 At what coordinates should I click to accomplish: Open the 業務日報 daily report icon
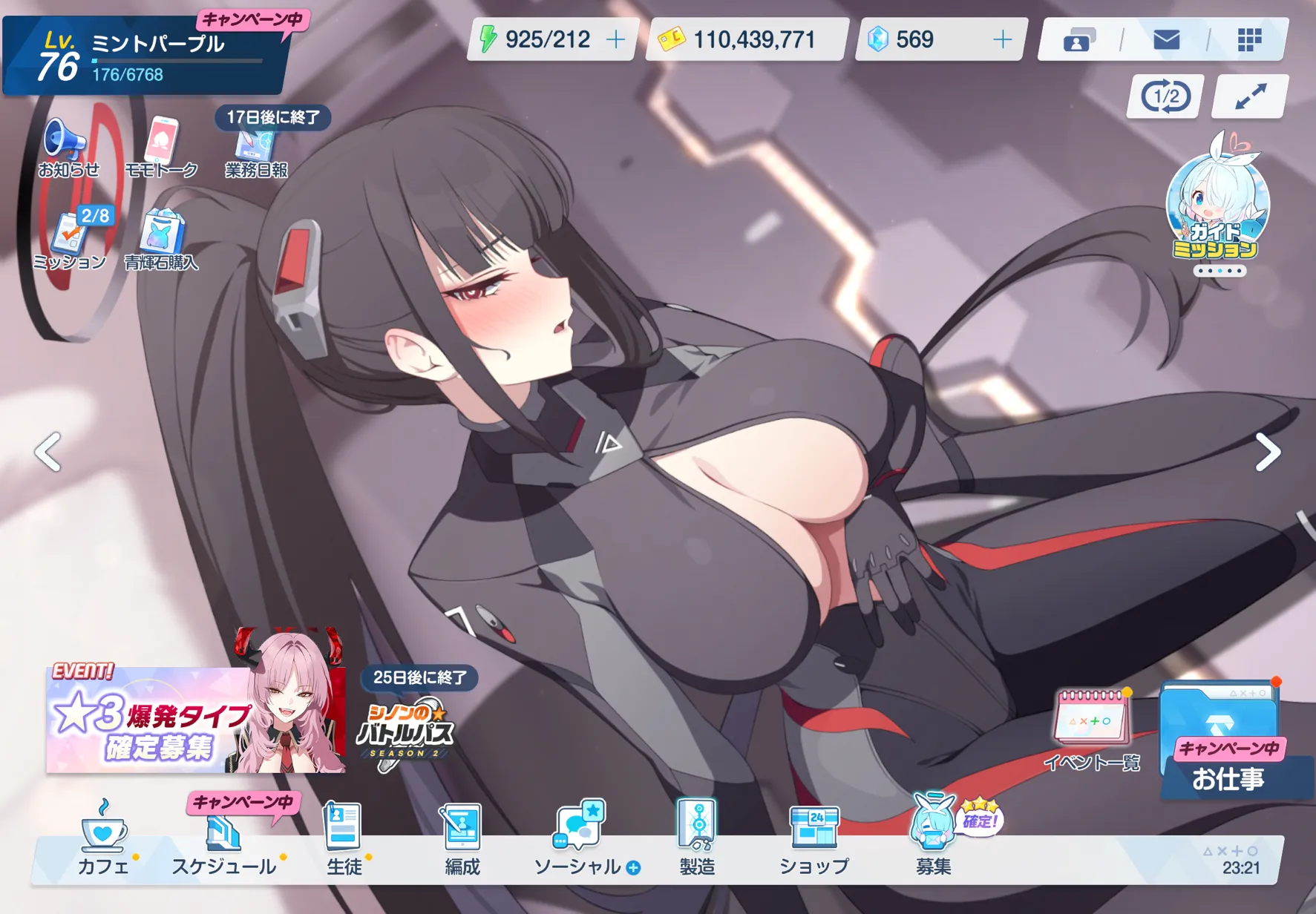click(x=256, y=152)
